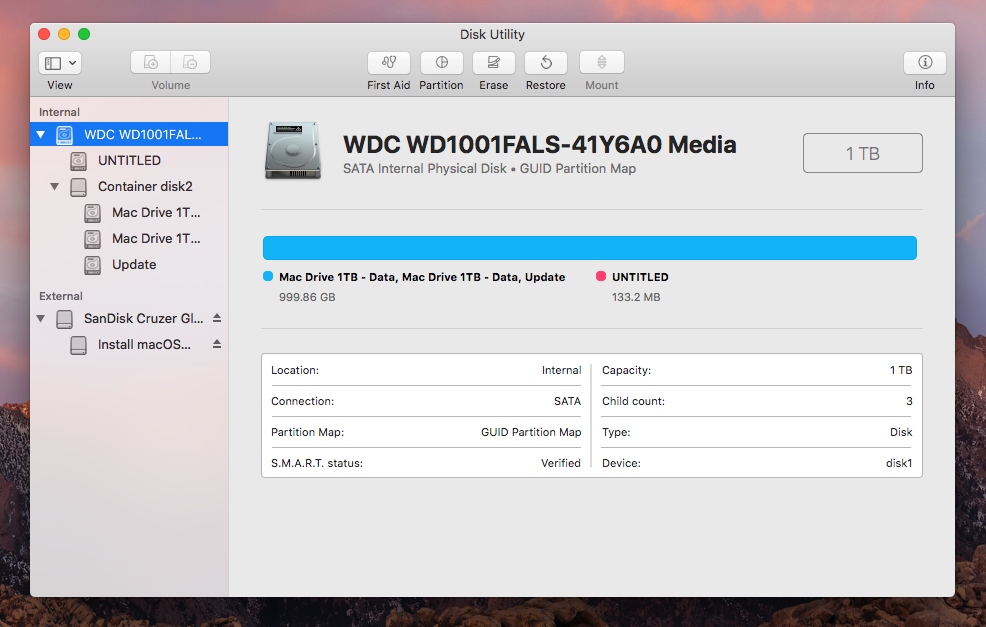The image size is (986, 627).
Task: Collapse the WDC WD1001FAL disk disclosure triangle
Action: [x=41, y=135]
